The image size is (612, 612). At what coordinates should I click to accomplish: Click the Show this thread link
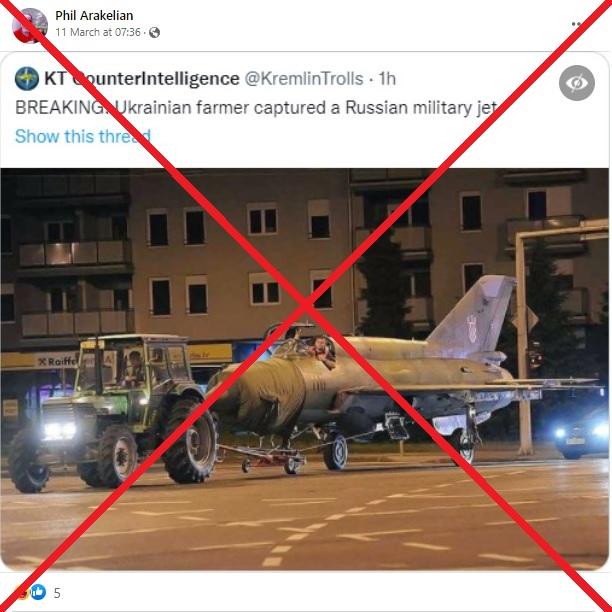83,136
